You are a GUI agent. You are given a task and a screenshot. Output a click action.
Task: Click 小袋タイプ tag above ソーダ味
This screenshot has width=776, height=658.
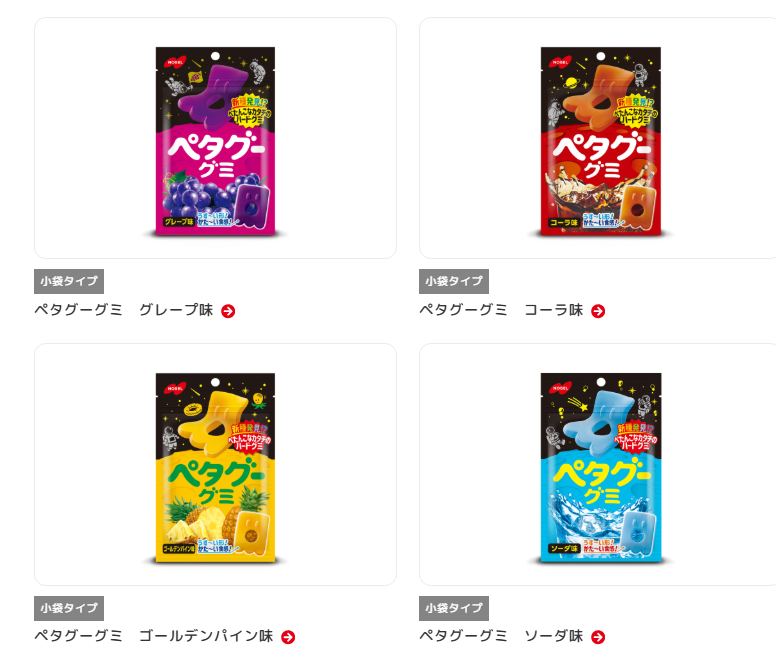[x=454, y=609]
